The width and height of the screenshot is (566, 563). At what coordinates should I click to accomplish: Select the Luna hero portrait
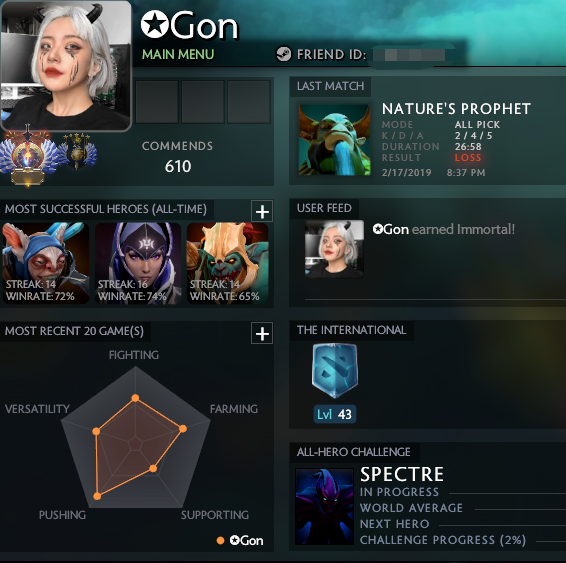pos(138,263)
